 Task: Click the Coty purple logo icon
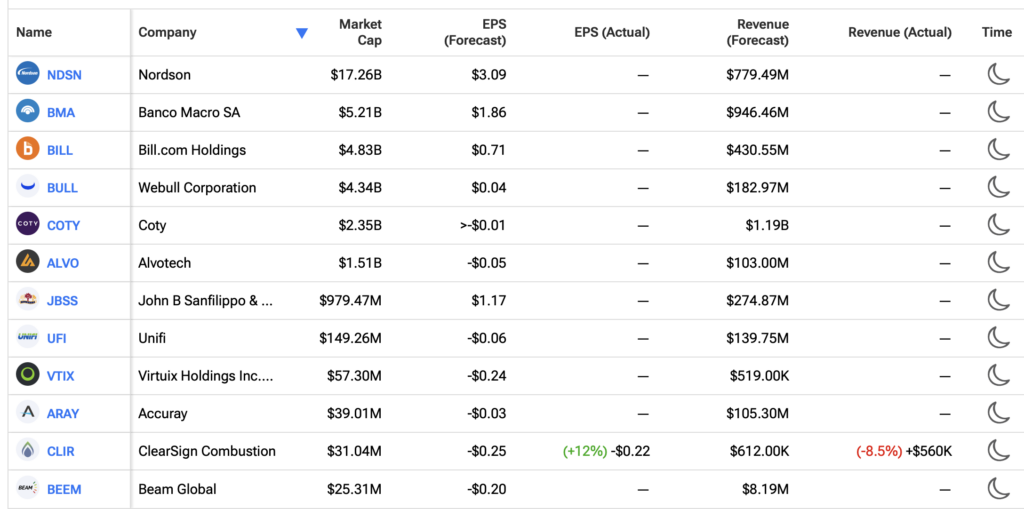pyautogui.click(x=27, y=225)
